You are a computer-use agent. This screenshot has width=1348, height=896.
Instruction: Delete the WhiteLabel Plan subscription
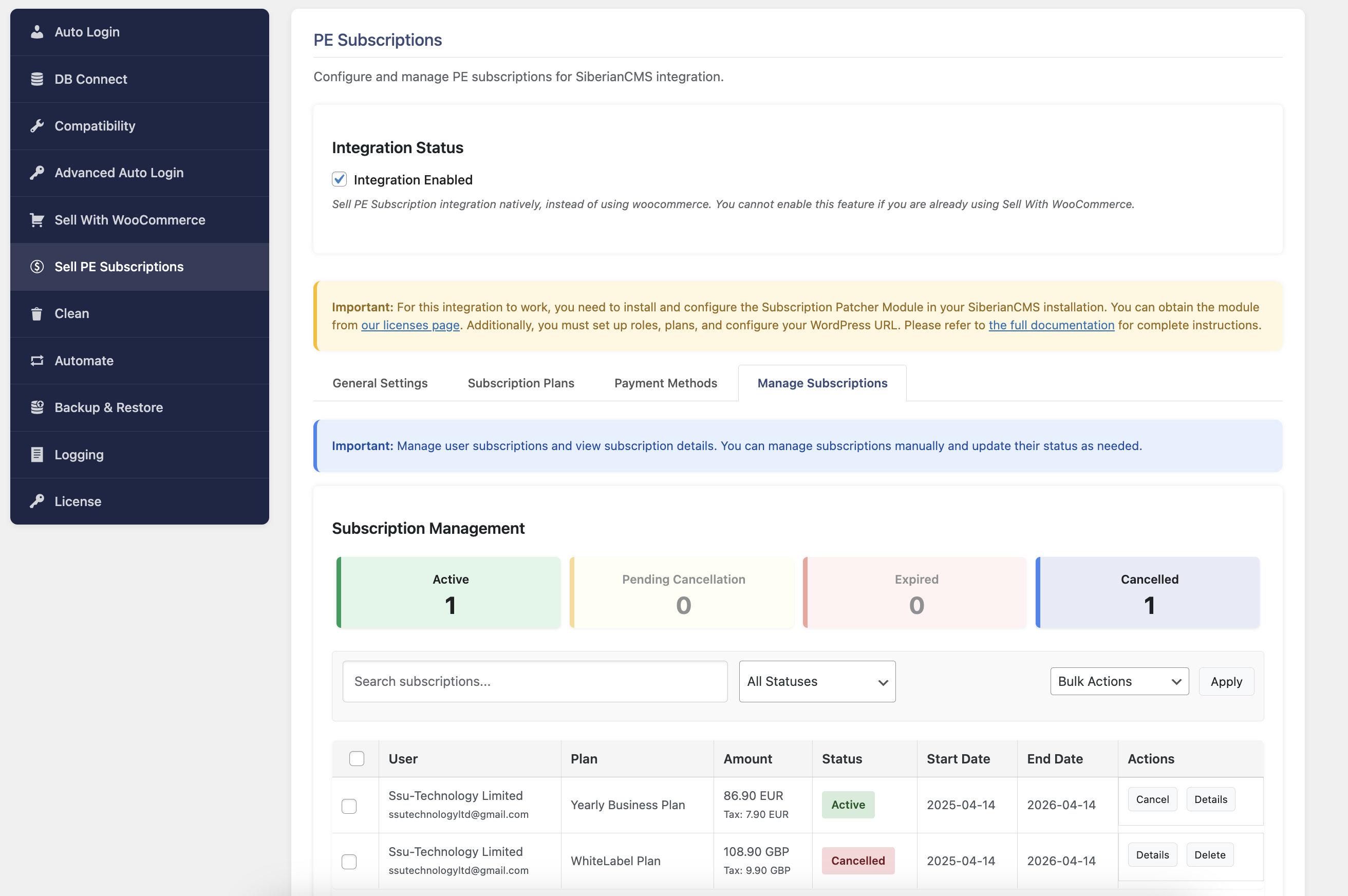1210,854
